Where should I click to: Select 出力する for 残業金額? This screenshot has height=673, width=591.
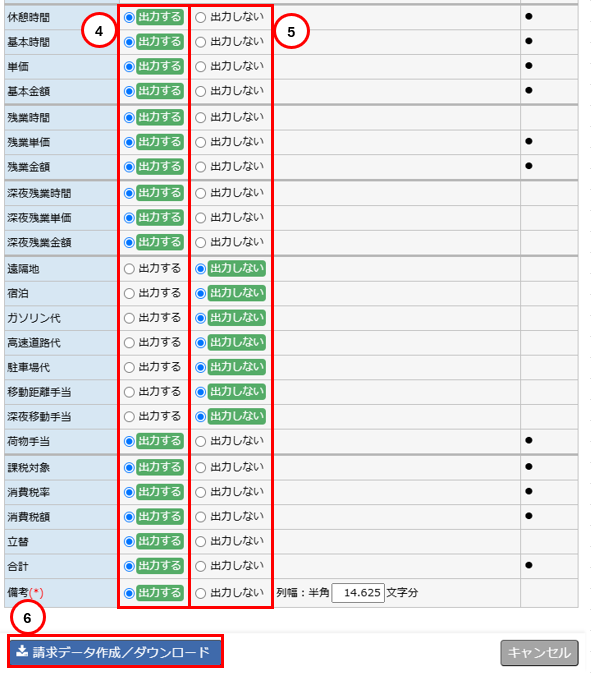click(x=129, y=167)
